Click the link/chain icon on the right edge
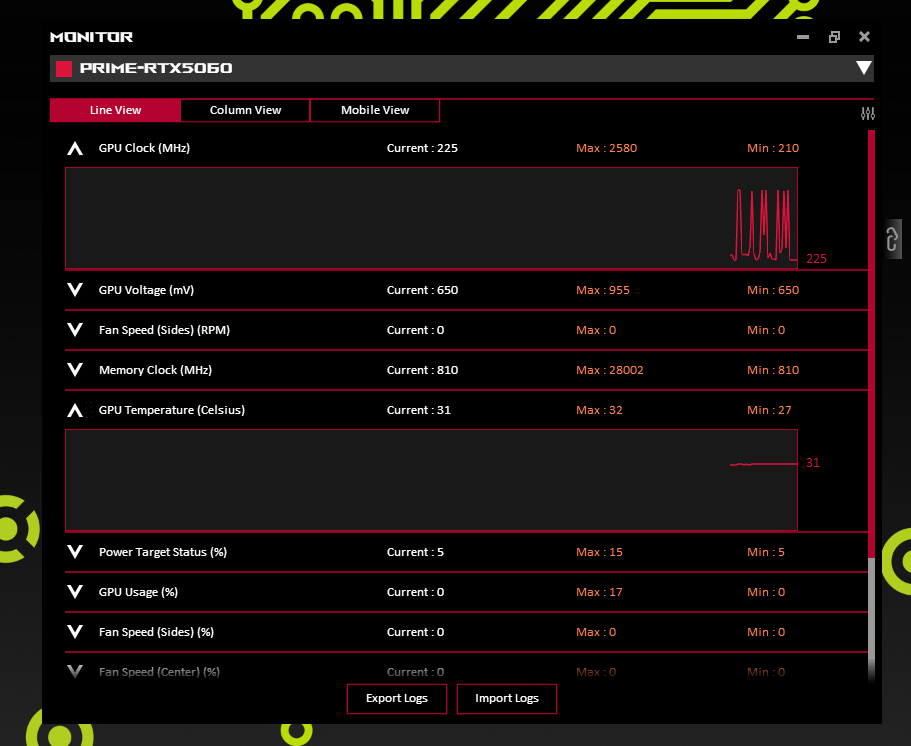The image size is (911, 746). tap(892, 239)
